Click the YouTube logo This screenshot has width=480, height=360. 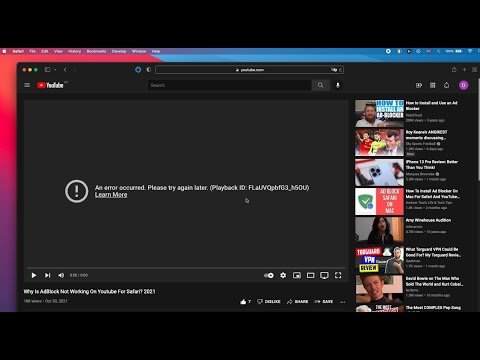point(50,85)
